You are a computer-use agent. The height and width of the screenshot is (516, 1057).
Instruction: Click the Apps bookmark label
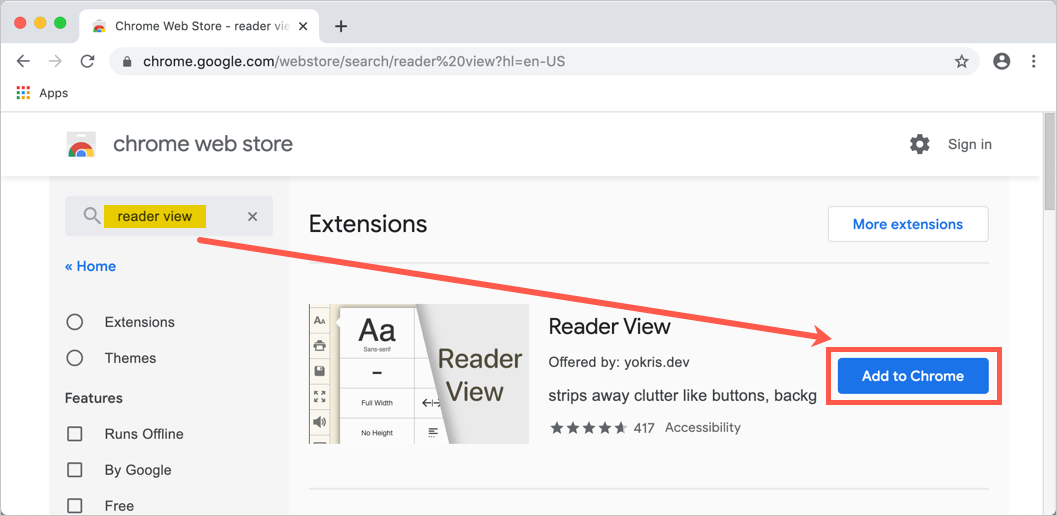click(53, 93)
